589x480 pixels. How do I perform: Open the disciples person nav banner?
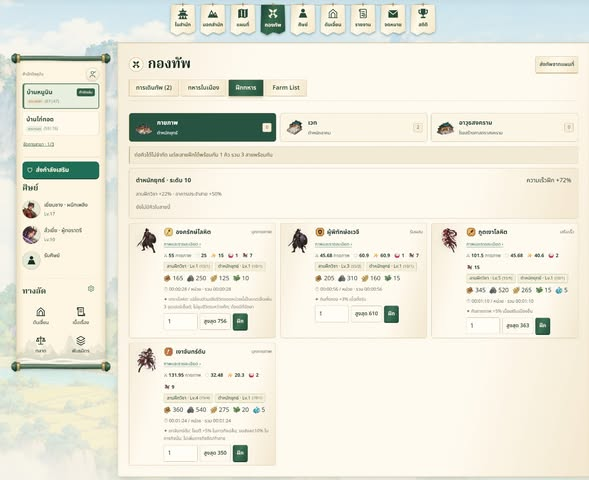303,19
